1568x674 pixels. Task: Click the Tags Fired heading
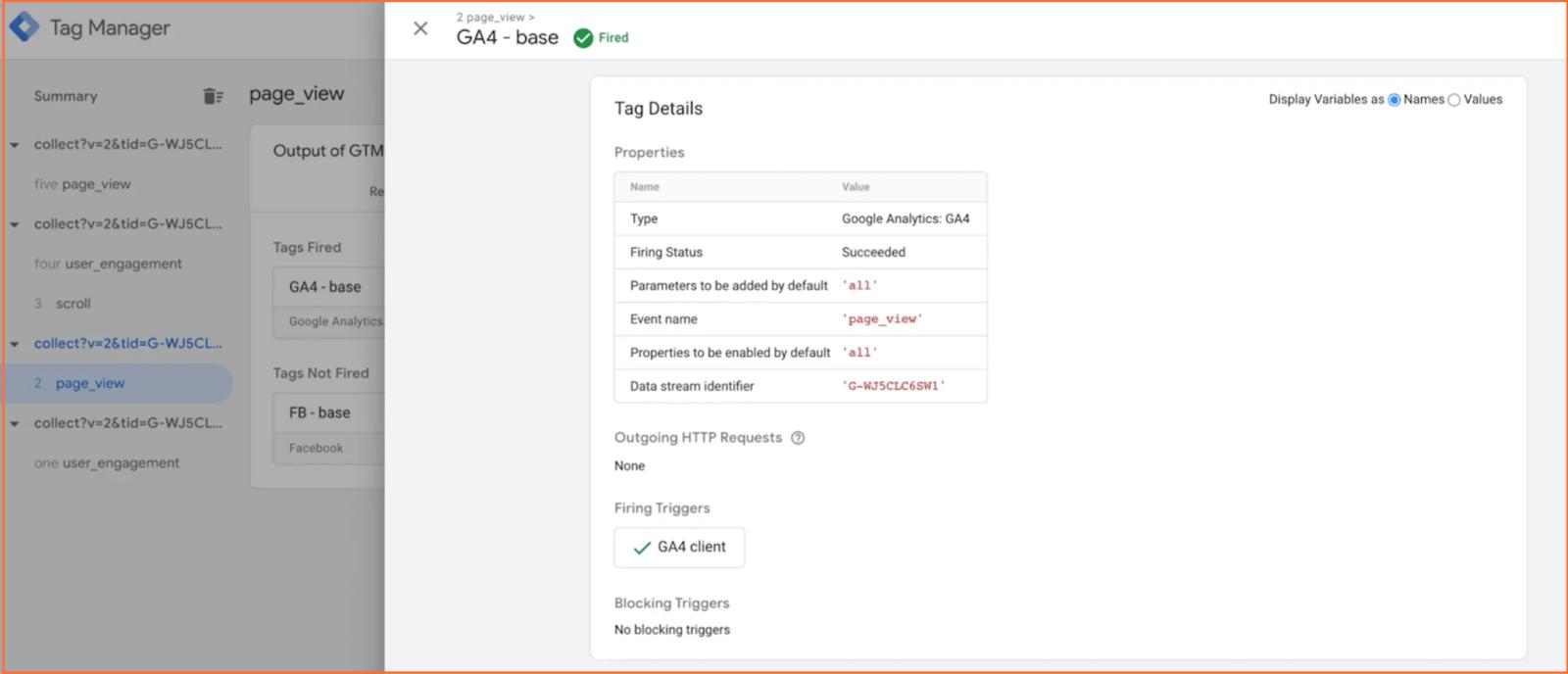point(307,248)
